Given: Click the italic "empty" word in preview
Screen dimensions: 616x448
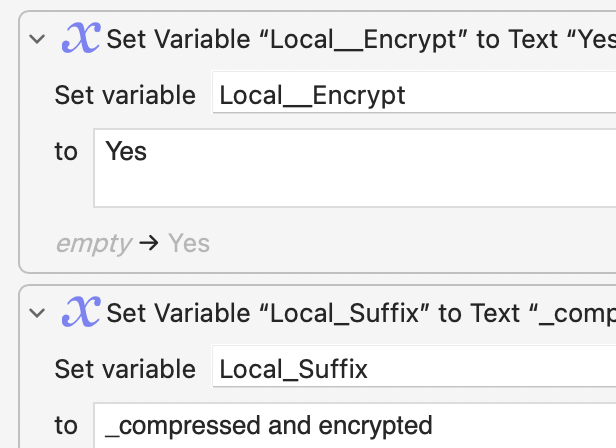Looking at the screenshot, I should click(x=93, y=243).
